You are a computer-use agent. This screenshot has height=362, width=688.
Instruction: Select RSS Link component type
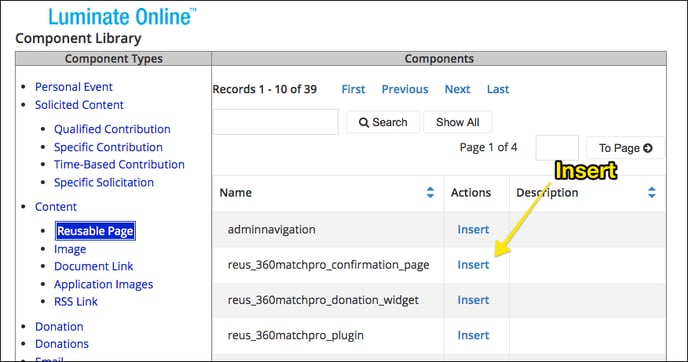76,301
